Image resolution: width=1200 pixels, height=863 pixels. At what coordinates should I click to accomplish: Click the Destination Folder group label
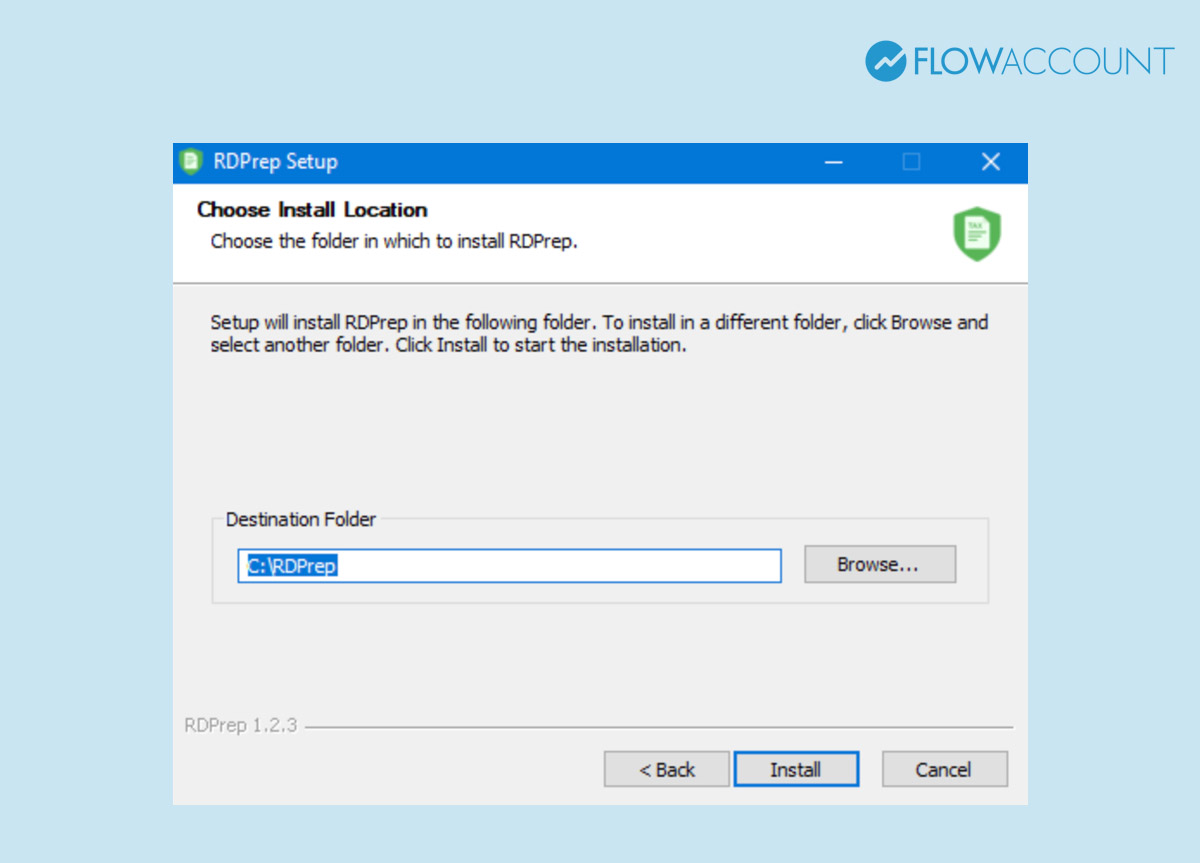pyautogui.click(x=300, y=520)
